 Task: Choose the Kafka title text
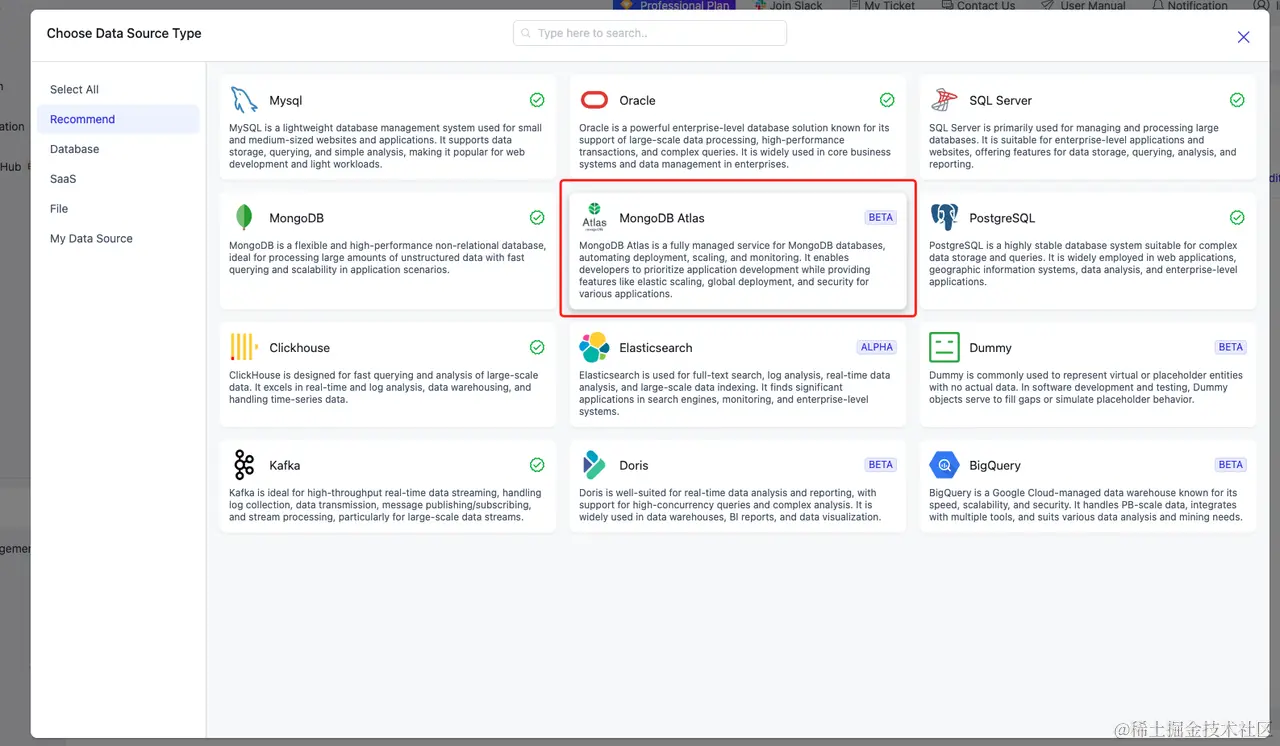[285, 466]
